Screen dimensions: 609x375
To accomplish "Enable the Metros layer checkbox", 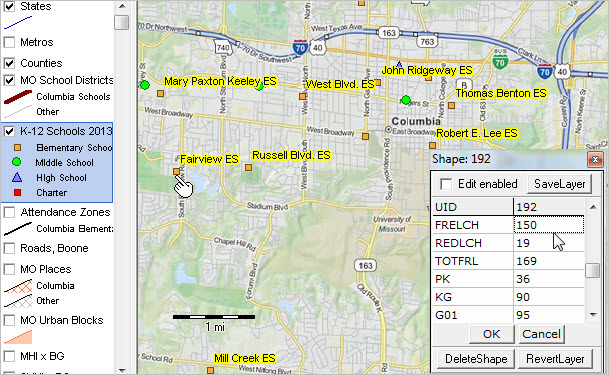I will pyautogui.click(x=9, y=42).
